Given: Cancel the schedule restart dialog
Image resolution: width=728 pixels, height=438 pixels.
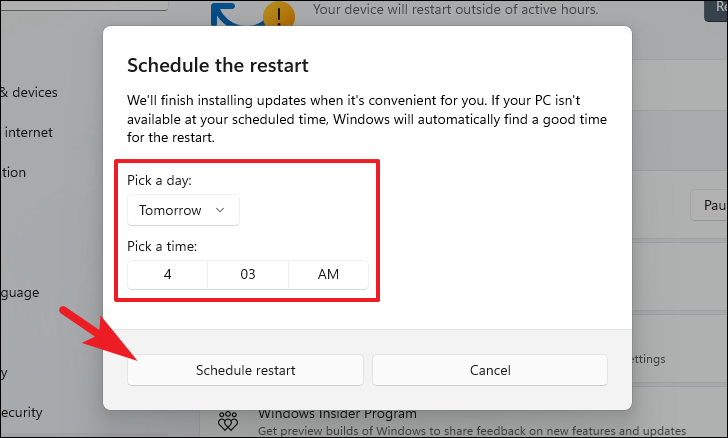Looking at the screenshot, I should 490,370.
